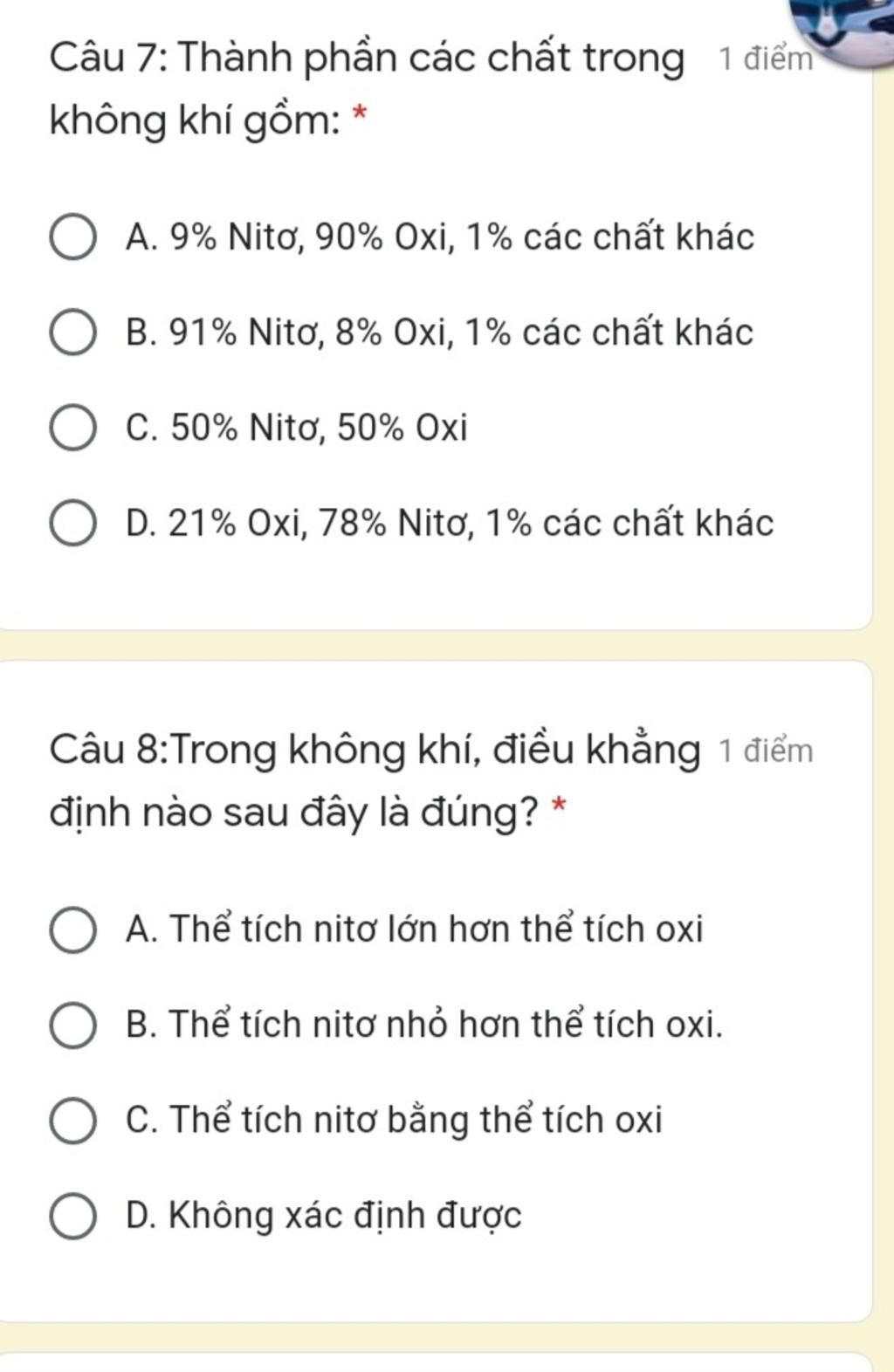Image resolution: width=894 pixels, height=1372 pixels.
Task: Click the red asterisk after 'là đúng?'
Action: tap(559, 806)
